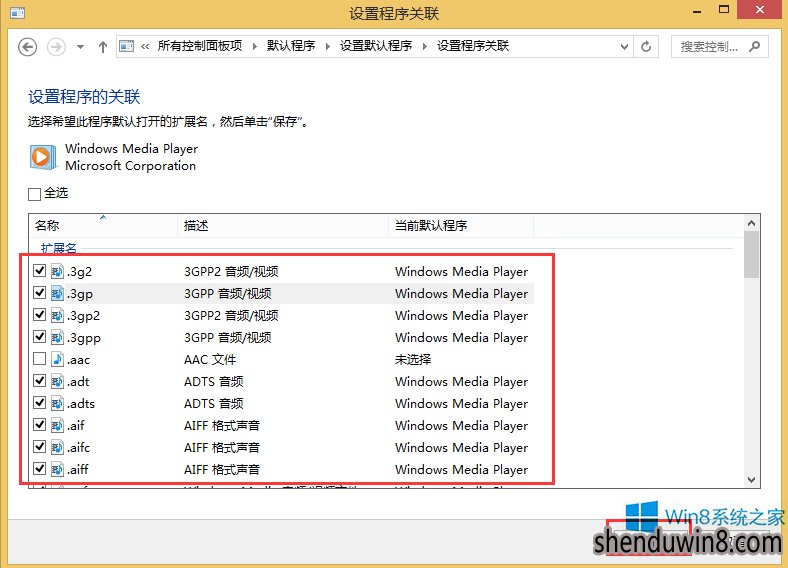This screenshot has width=788, height=568.
Task: Minimize the 设置程序关联 window
Action: coord(697,11)
